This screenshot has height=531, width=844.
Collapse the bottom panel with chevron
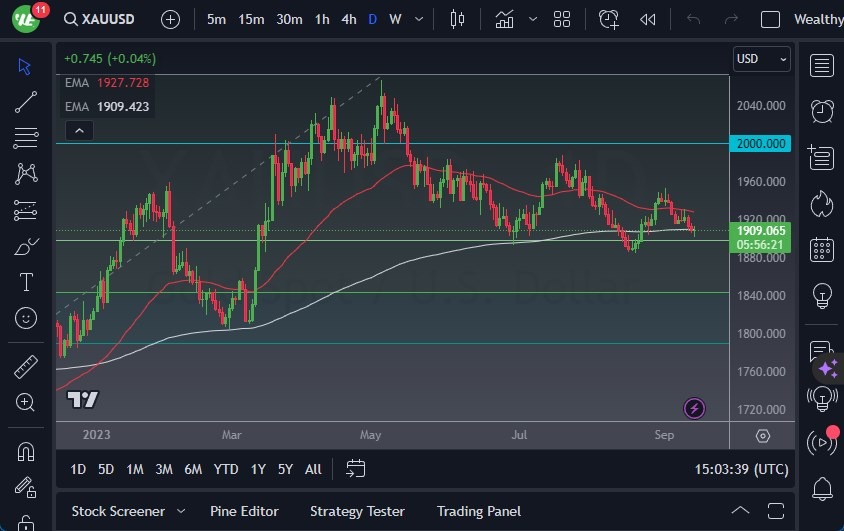(740, 511)
